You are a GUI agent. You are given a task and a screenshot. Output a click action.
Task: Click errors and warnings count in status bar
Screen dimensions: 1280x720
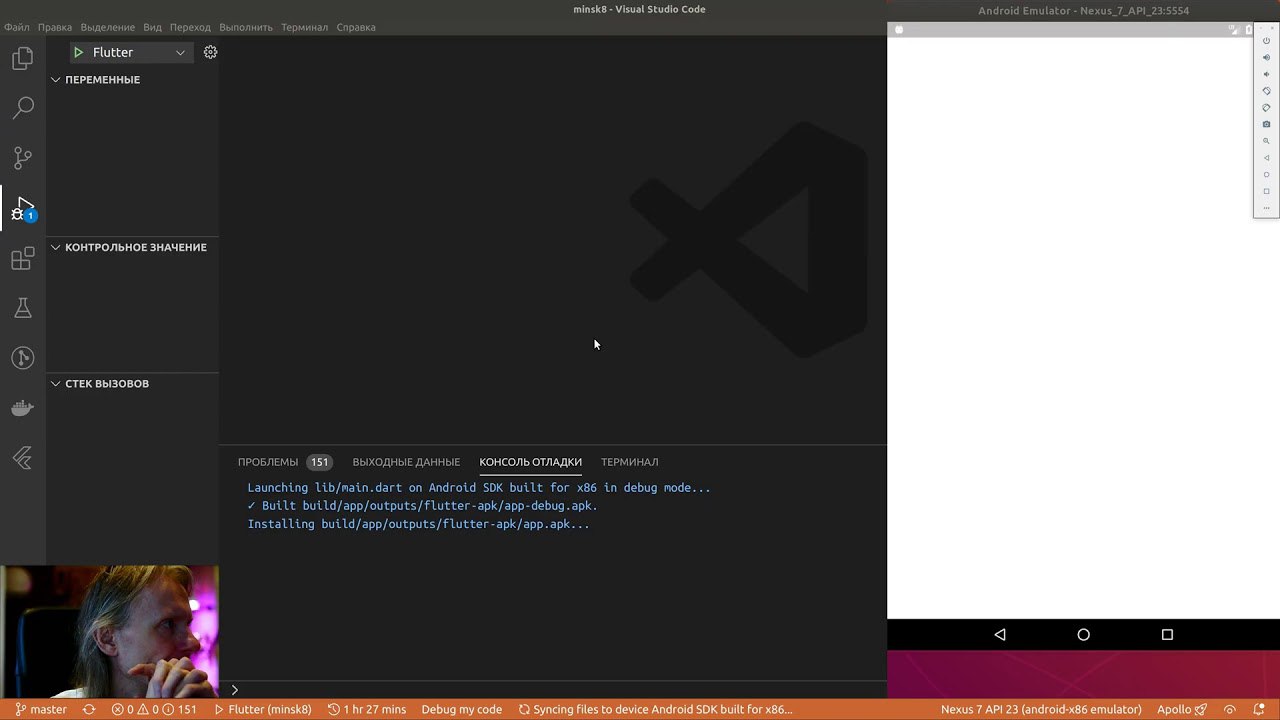coord(154,709)
